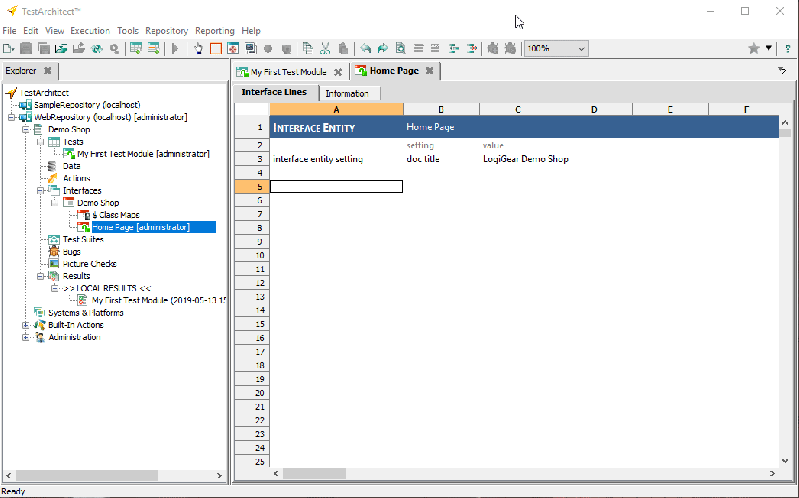This screenshot has height=498, width=799.
Task: Collapse the Interfaces tree node
Action: (x=40, y=191)
